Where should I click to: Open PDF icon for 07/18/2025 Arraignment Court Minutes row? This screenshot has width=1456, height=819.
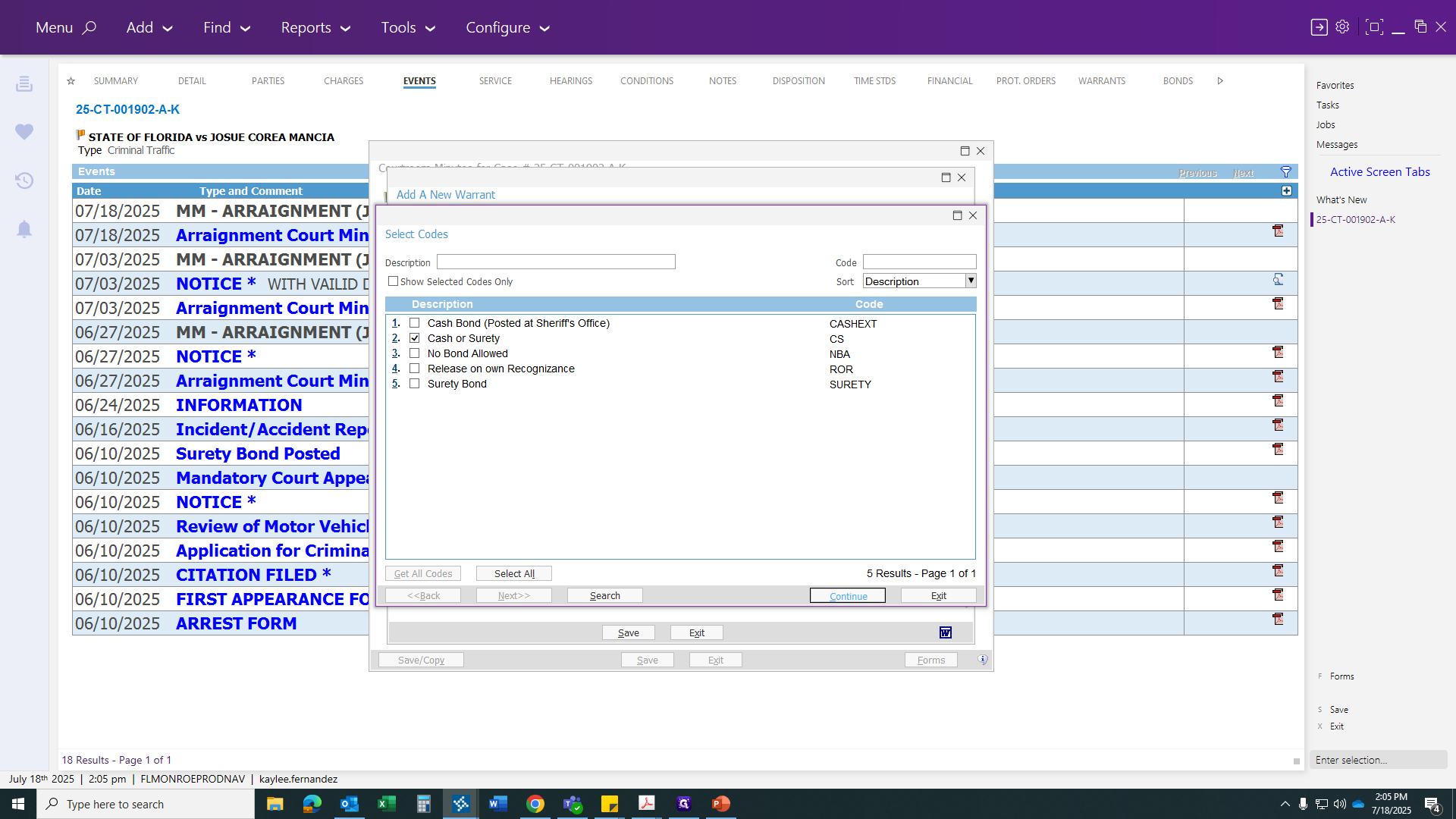[1278, 231]
